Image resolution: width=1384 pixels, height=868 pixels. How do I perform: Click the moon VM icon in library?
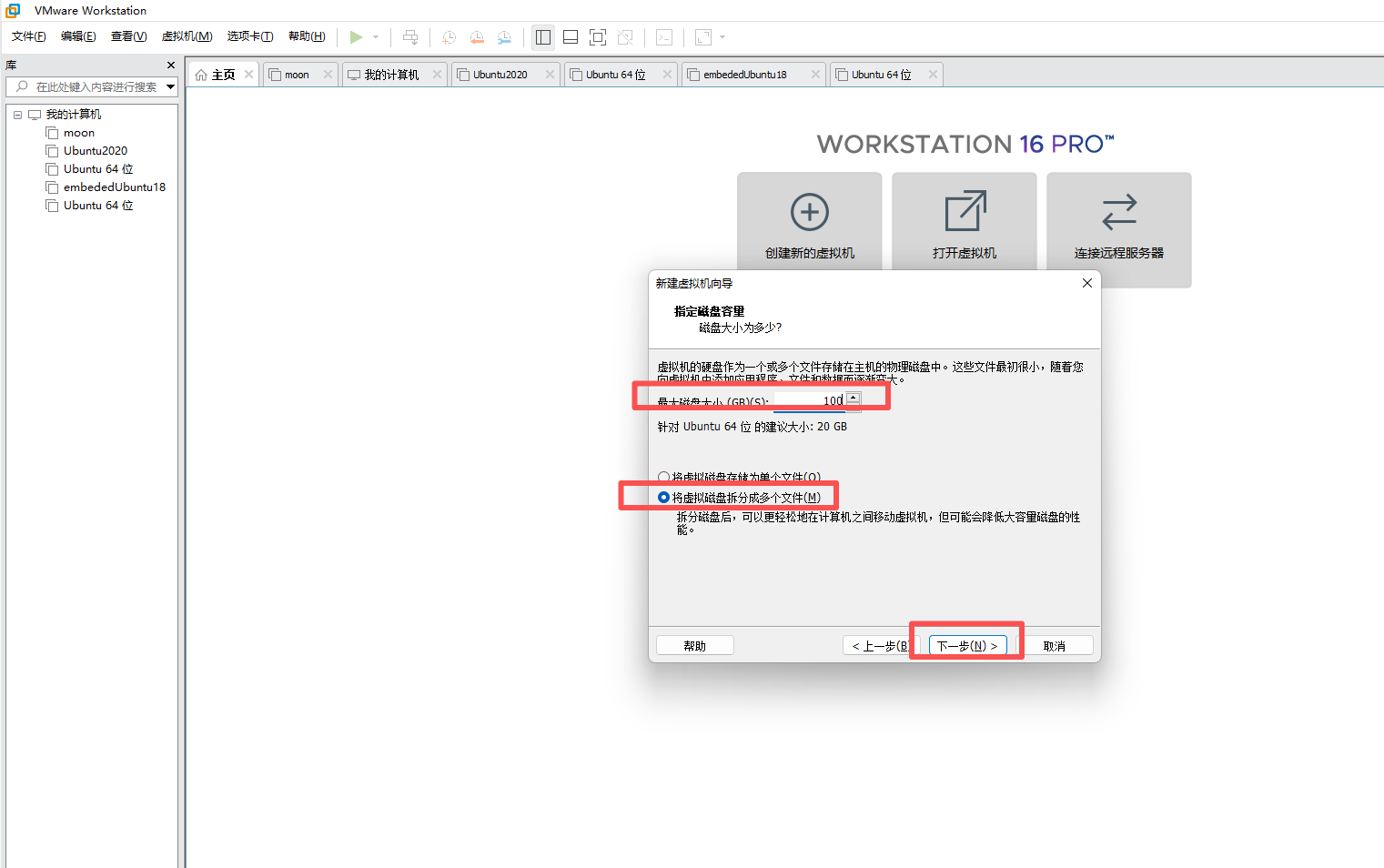[52, 133]
